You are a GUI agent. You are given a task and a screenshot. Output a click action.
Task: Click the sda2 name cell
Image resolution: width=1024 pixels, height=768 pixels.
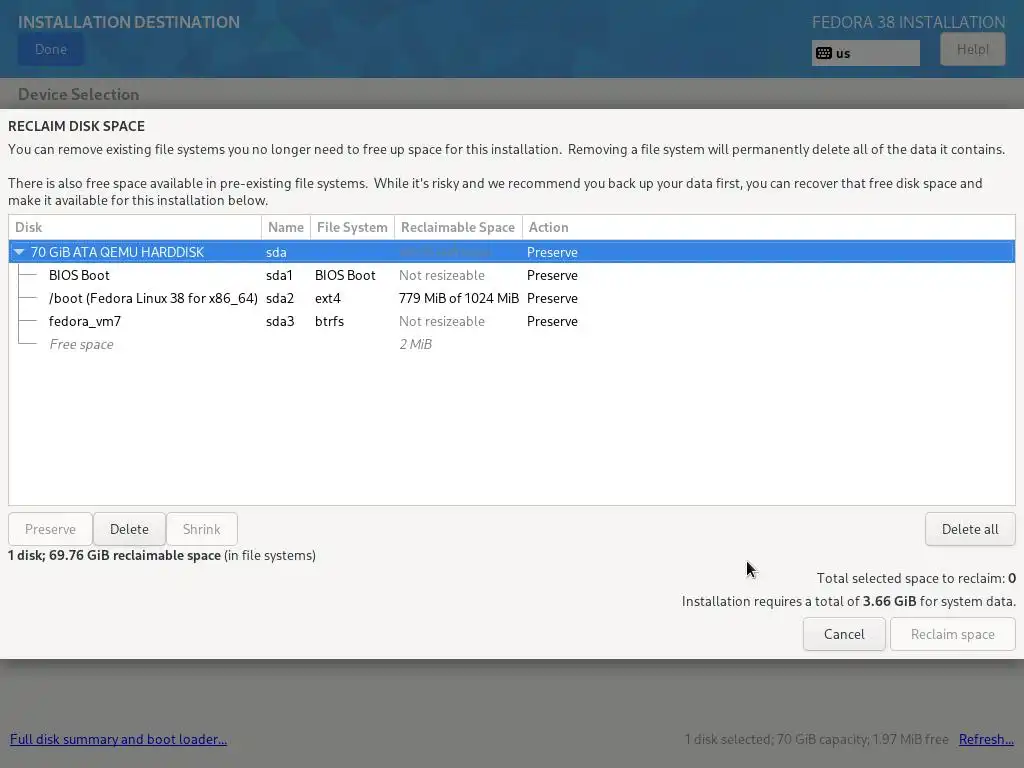(x=280, y=298)
